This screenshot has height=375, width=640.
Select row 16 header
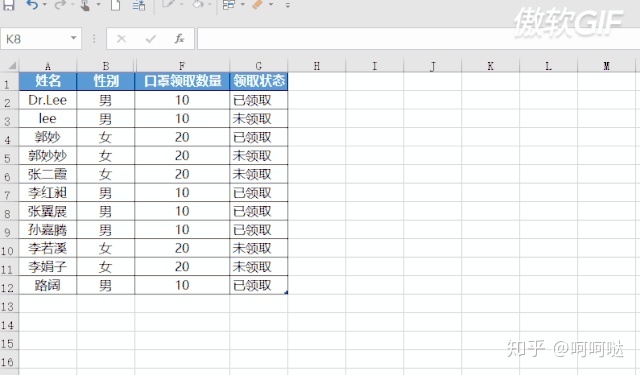[9, 359]
